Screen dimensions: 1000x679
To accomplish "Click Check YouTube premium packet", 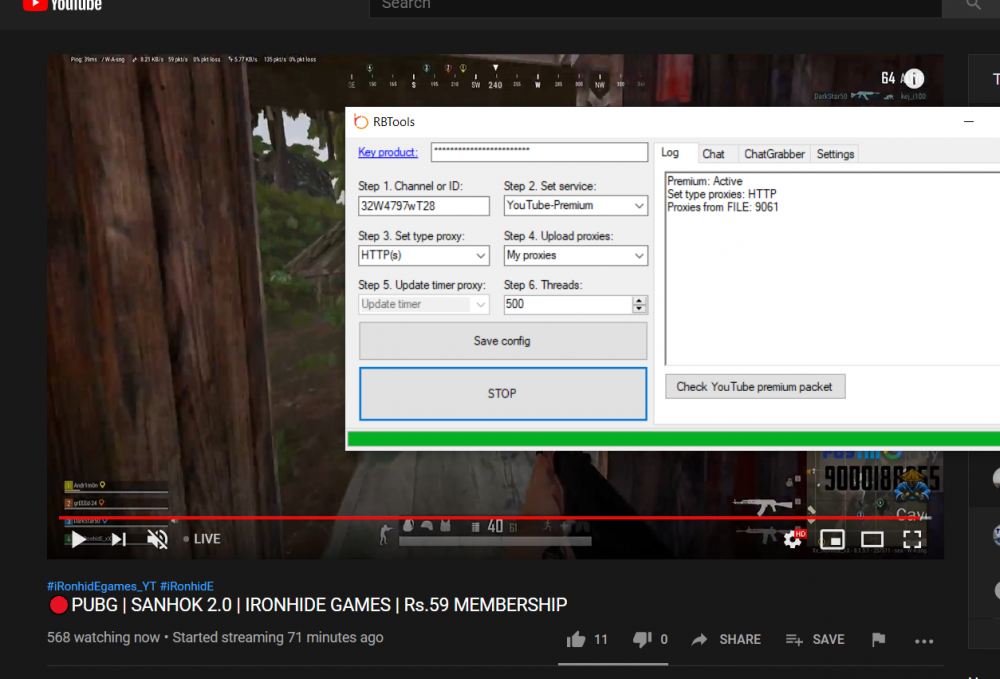I will coord(755,386).
